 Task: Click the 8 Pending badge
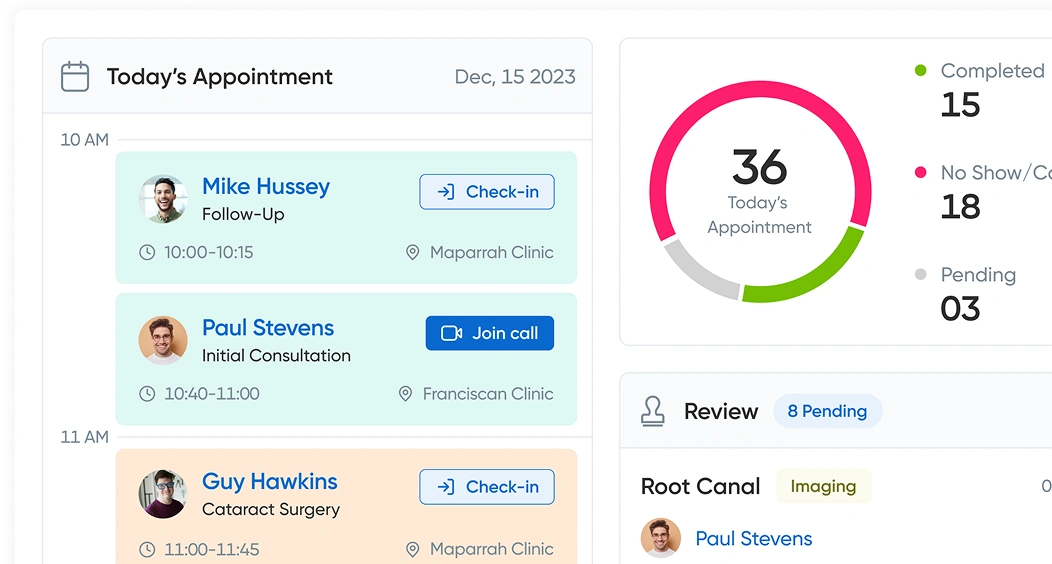point(827,411)
